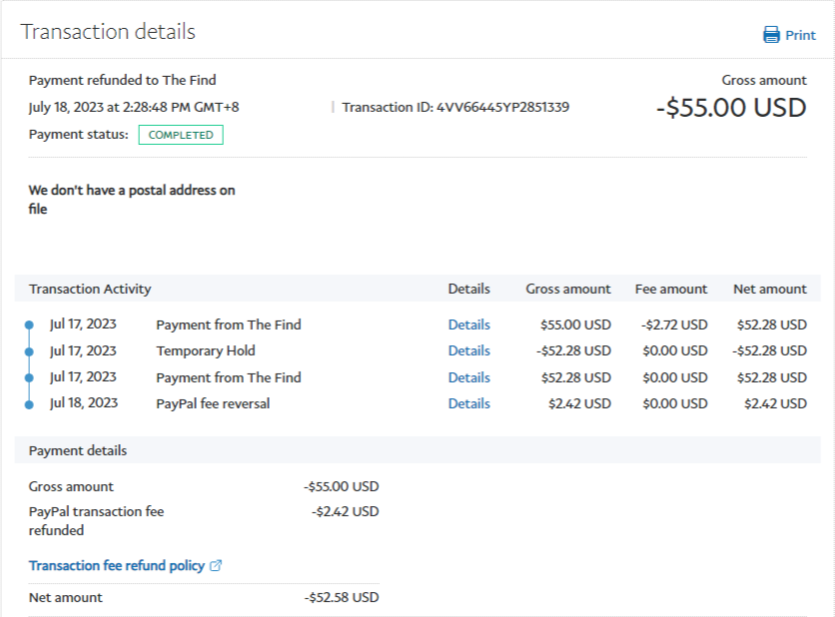Open the Transaction fee refund policy link
The width and height of the screenshot is (835, 617).
116,566
